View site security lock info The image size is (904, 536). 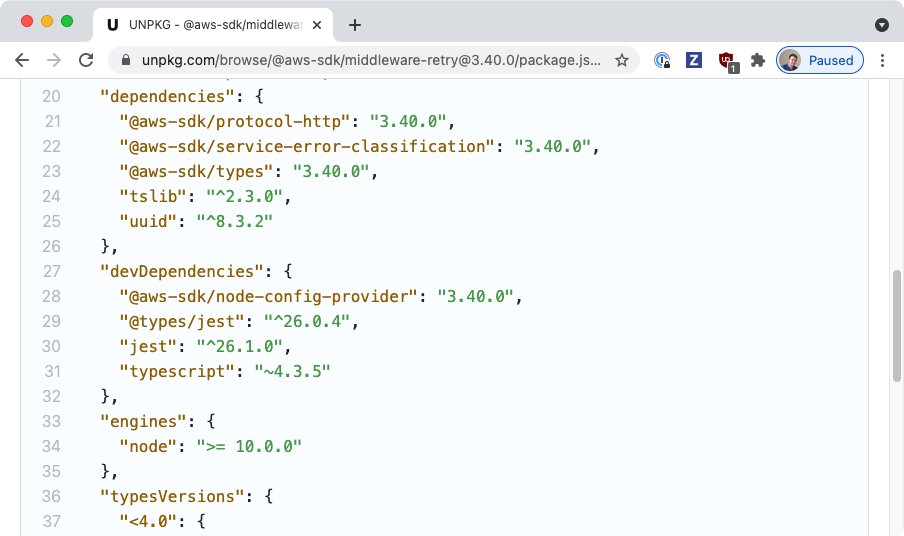(x=126, y=60)
